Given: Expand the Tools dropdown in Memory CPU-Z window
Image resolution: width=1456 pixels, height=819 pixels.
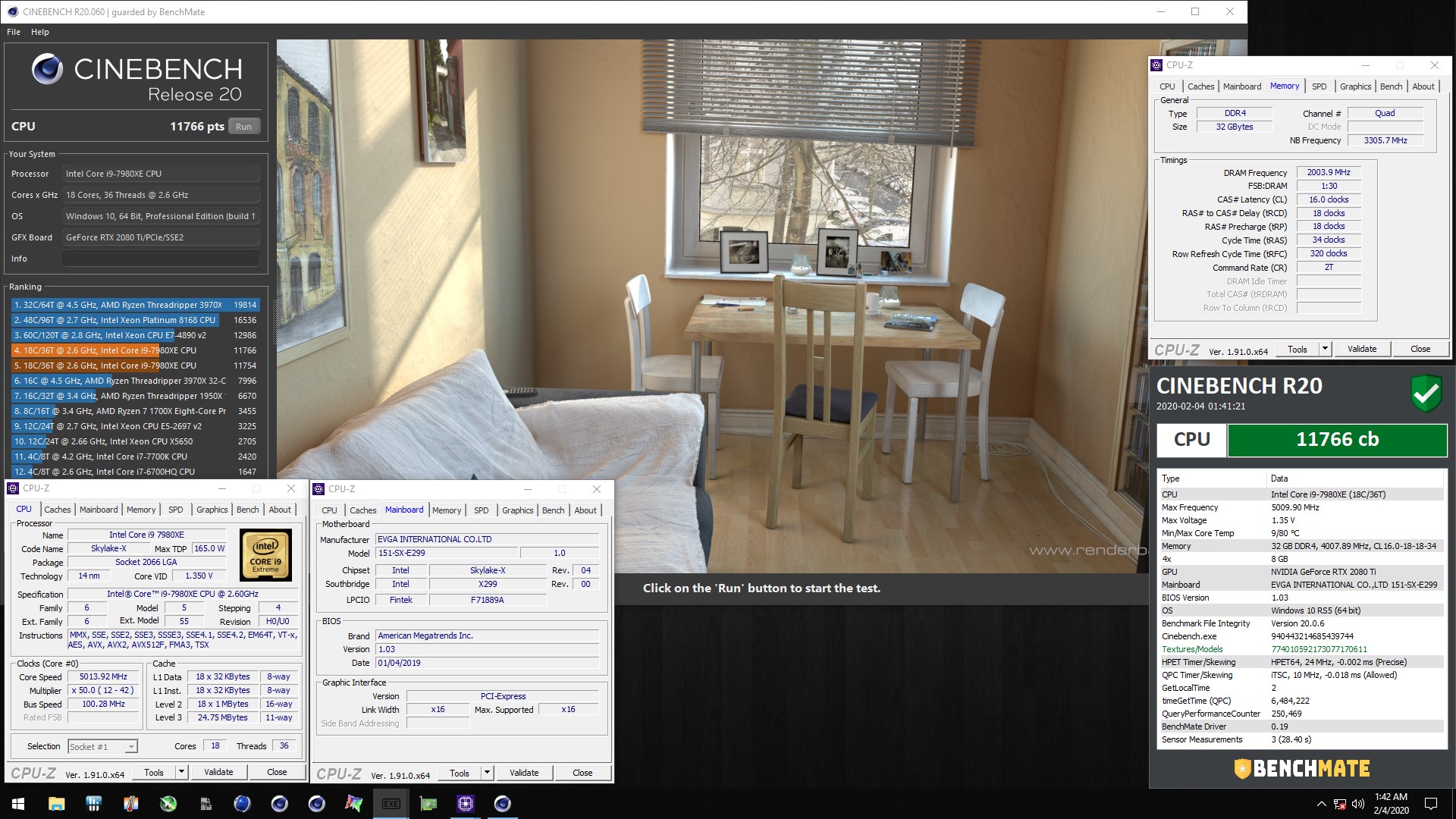Looking at the screenshot, I should [x=1325, y=349].
